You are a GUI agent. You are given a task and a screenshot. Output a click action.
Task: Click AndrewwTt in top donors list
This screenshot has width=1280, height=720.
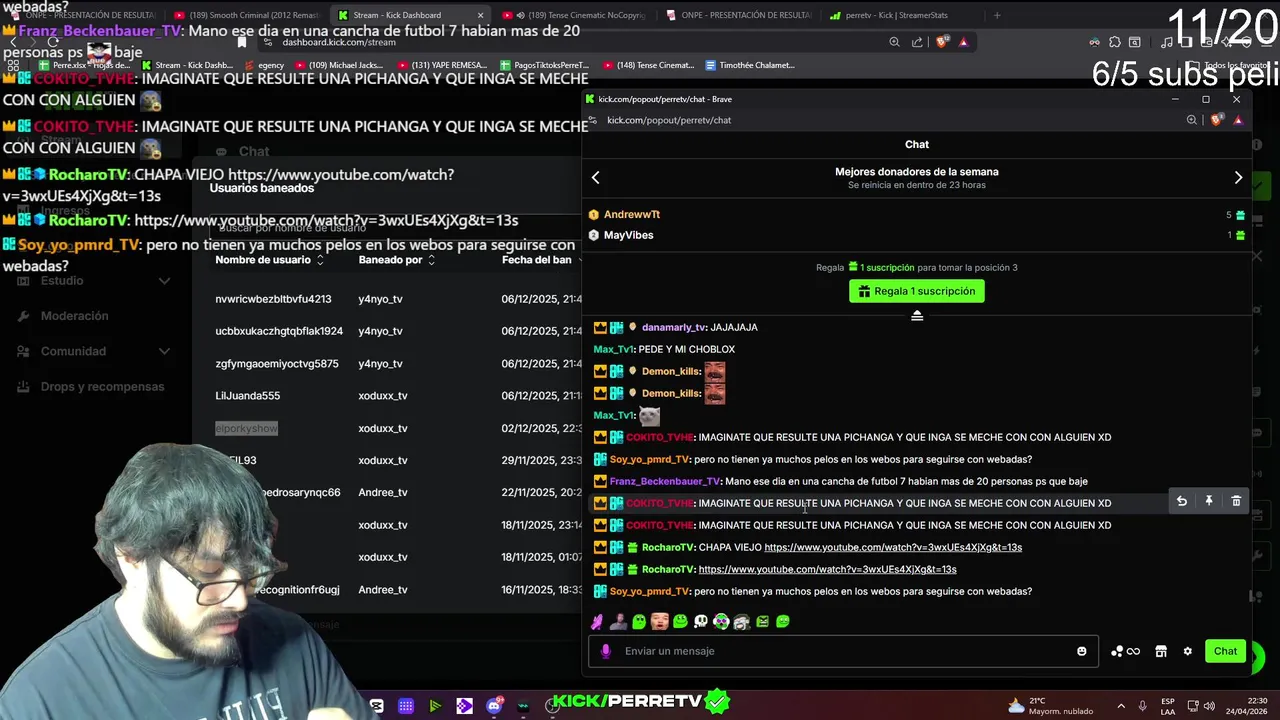pyautogui.click(x=632, y=214)
